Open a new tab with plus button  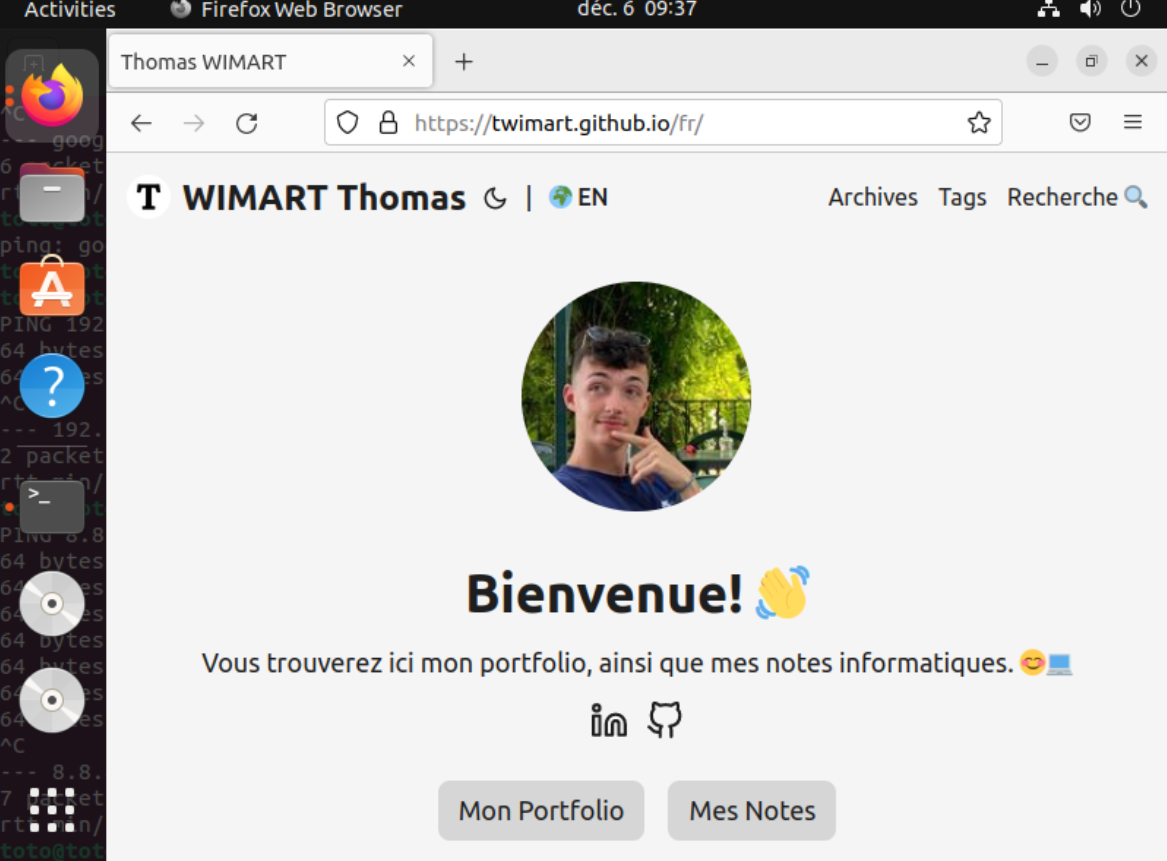(x=464, y=62)
